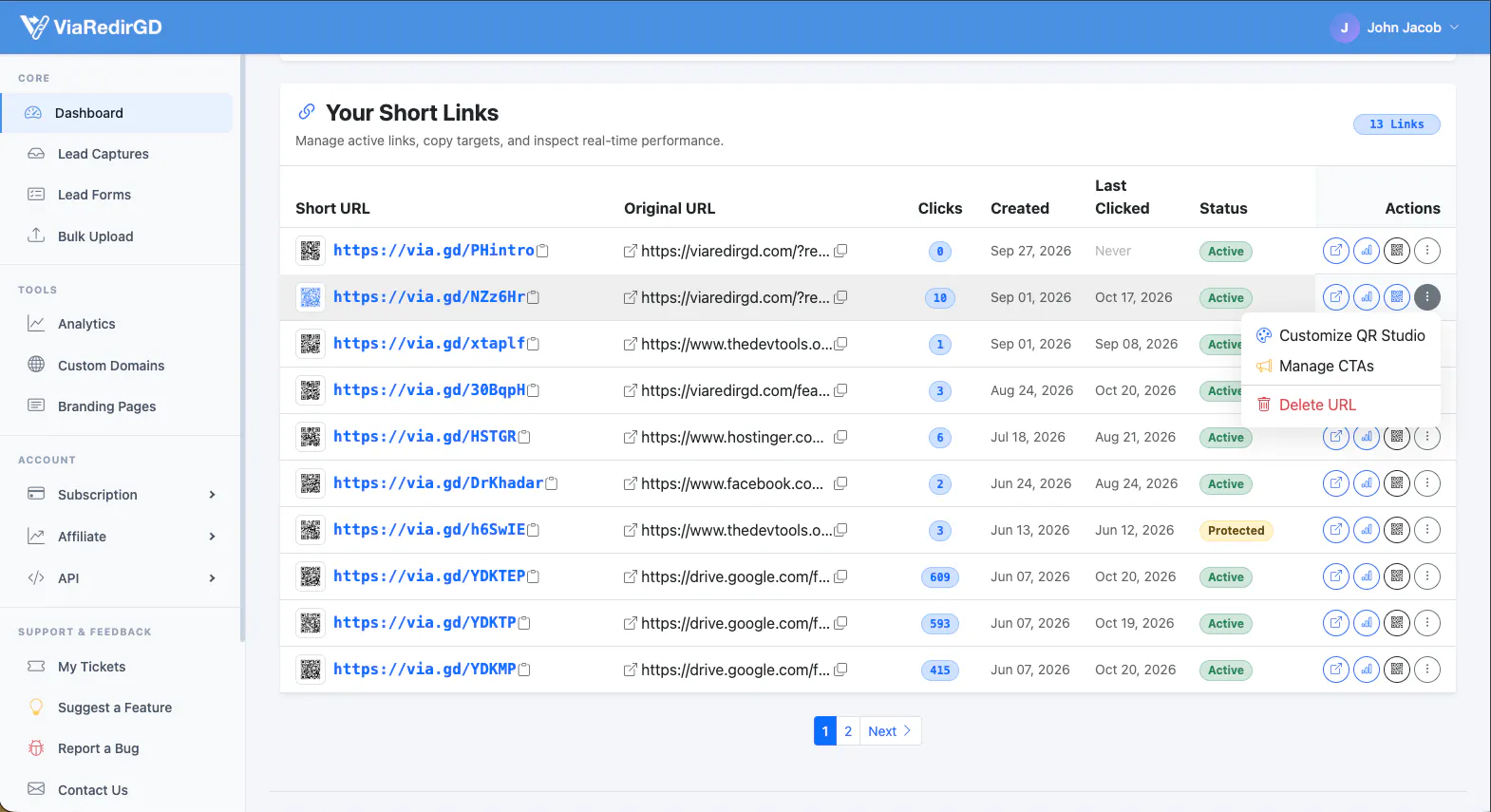Open Dashboard in the sidebar
Viewport: 1491px width, 812px height.
(117, 113)
